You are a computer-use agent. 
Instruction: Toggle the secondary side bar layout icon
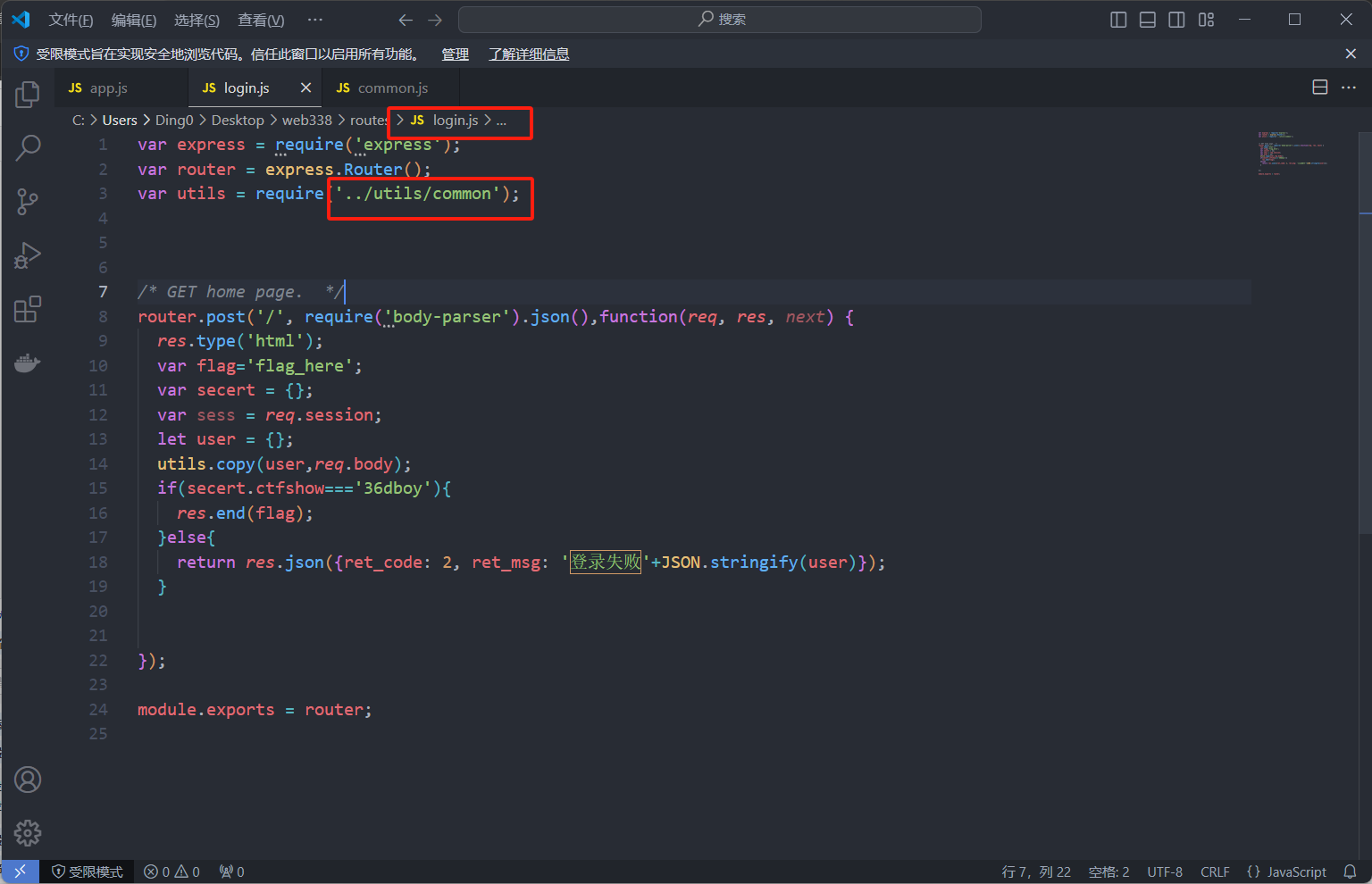pyautogui.click(x=1177, y=20)
